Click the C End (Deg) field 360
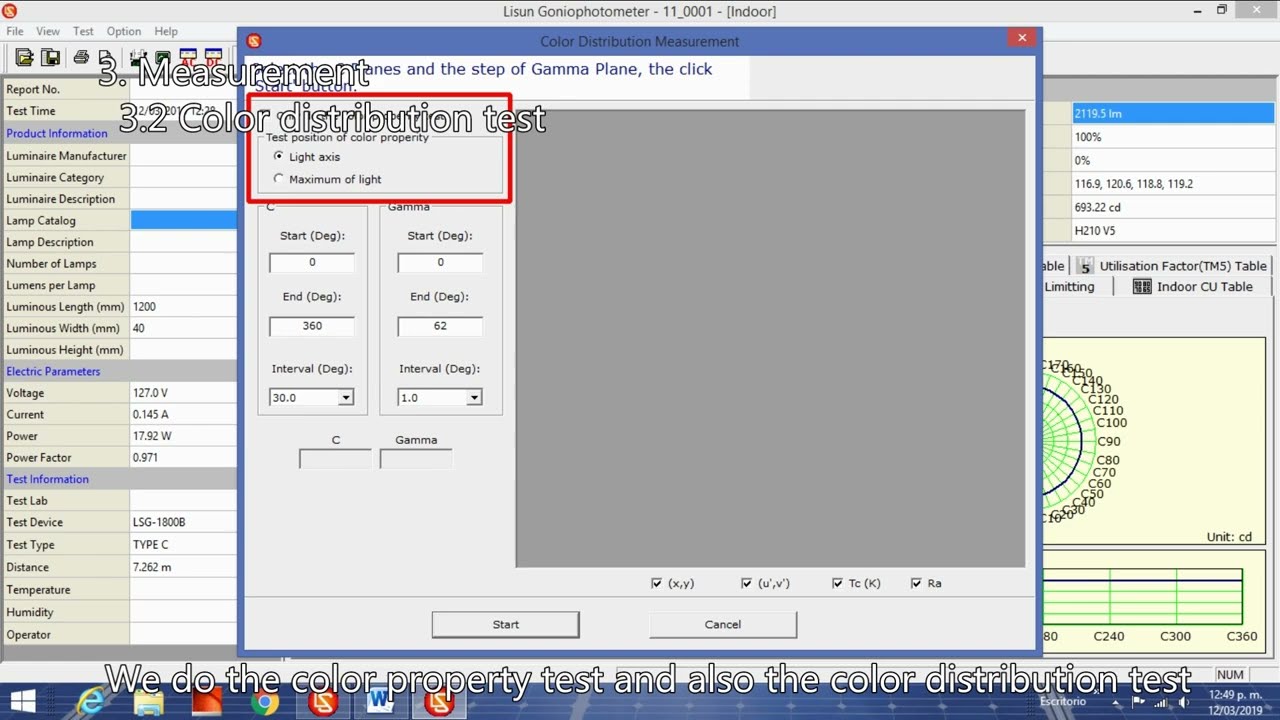Screen dimensions: 1280x720 pyautogui.click(x=311, y=326)
